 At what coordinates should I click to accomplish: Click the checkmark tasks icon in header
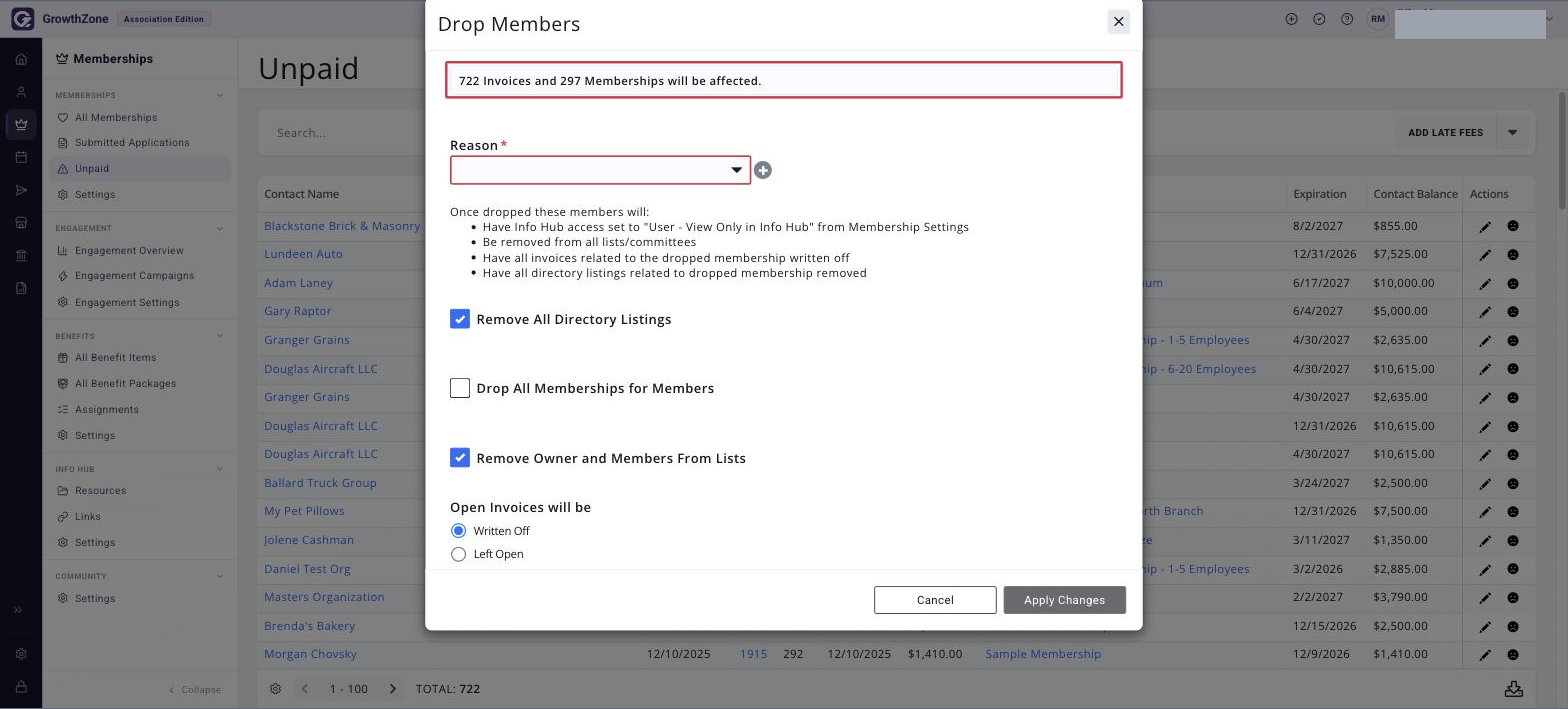(1319, 19)
